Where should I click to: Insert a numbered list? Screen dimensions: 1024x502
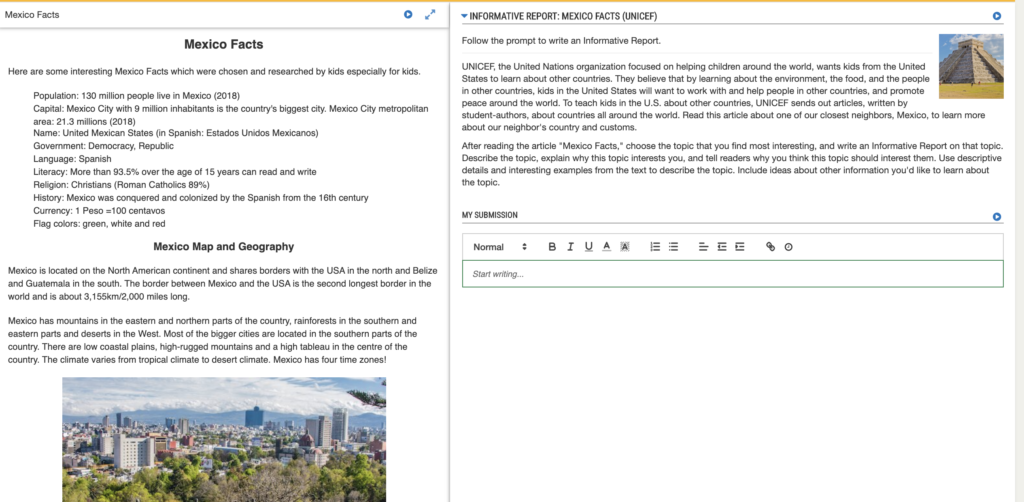[x=655, y=247]
